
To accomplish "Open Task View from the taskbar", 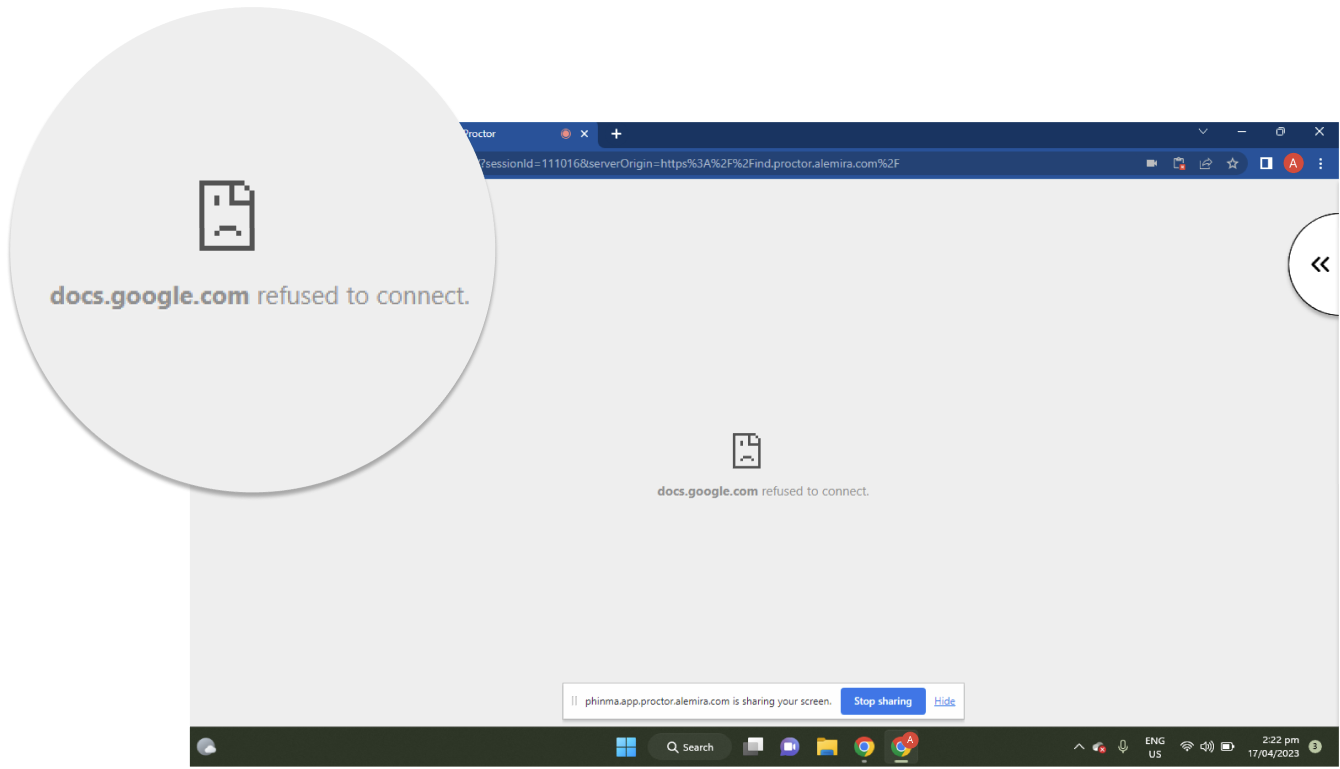I will (753, 747).
